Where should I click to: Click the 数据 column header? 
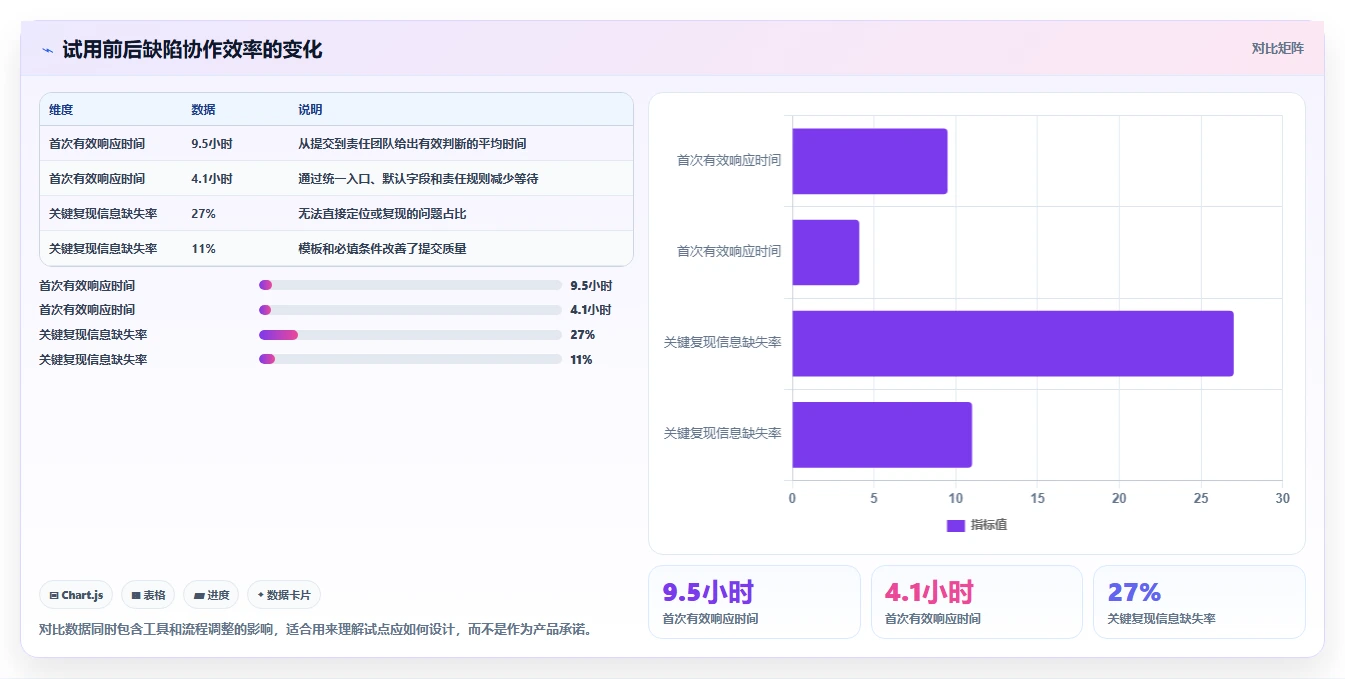pos(203,110)
